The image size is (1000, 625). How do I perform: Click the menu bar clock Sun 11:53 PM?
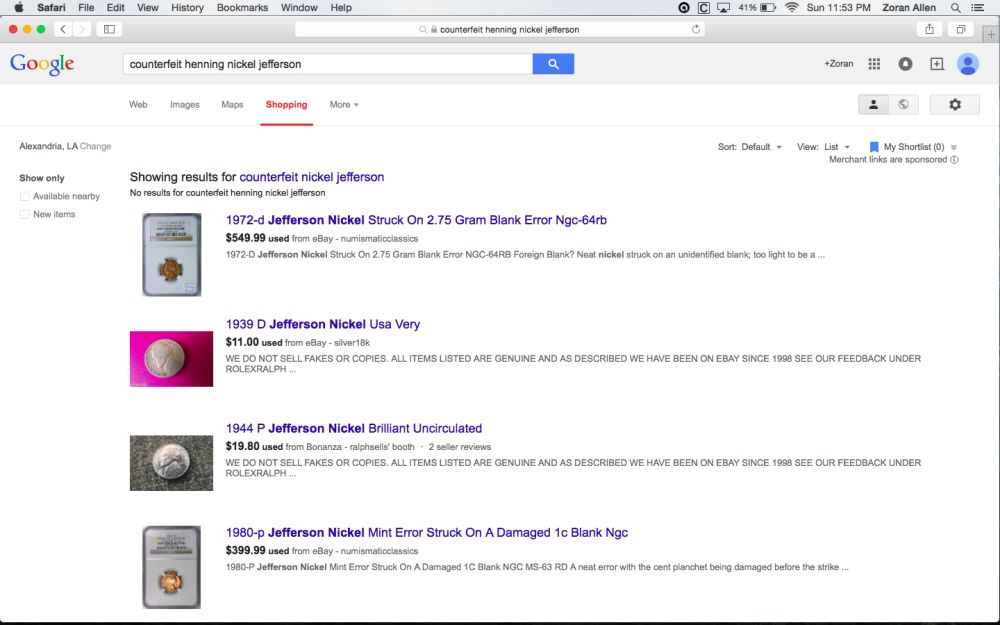coord(838,8)
